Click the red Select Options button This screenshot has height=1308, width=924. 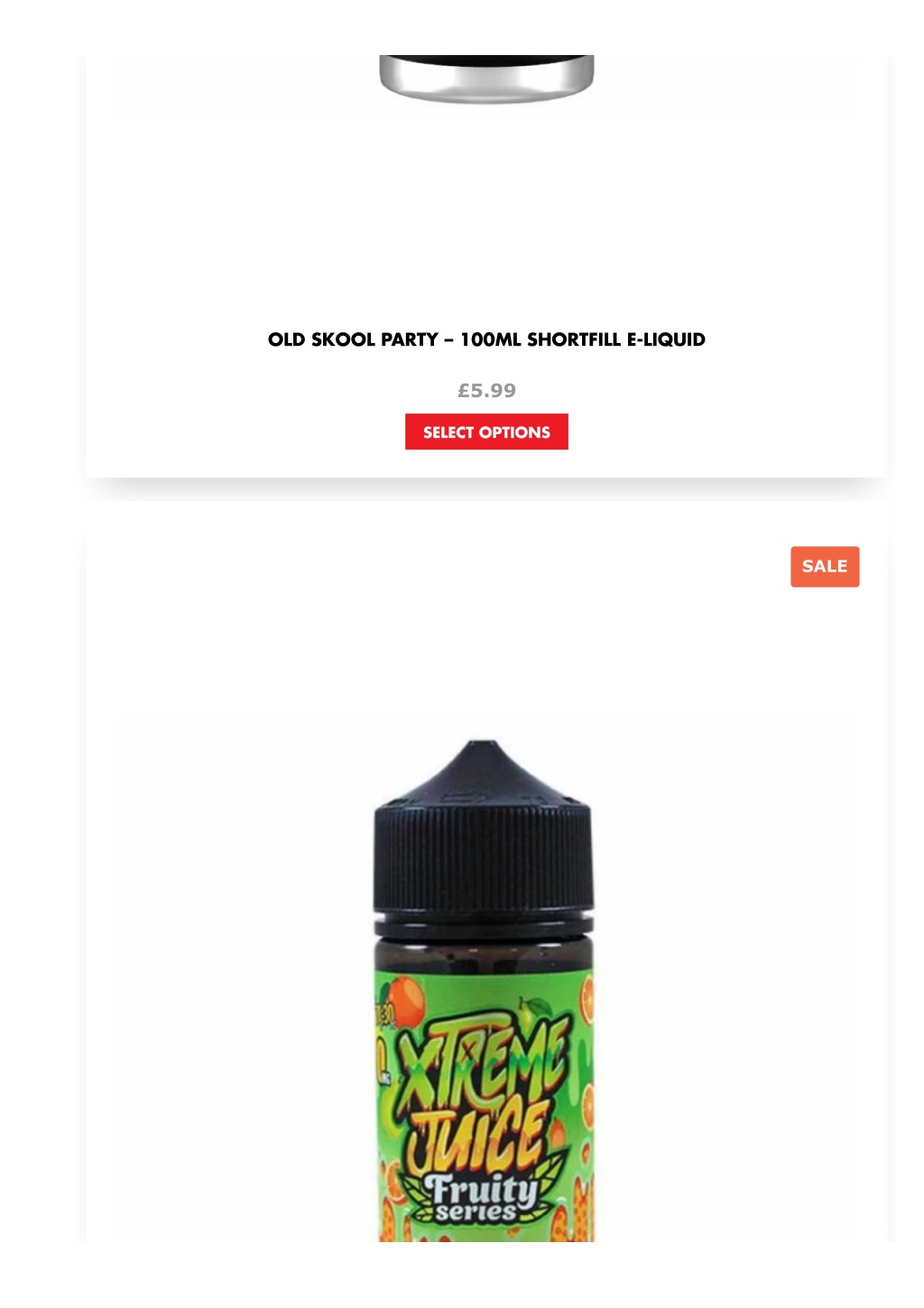[x=486, y=431]
